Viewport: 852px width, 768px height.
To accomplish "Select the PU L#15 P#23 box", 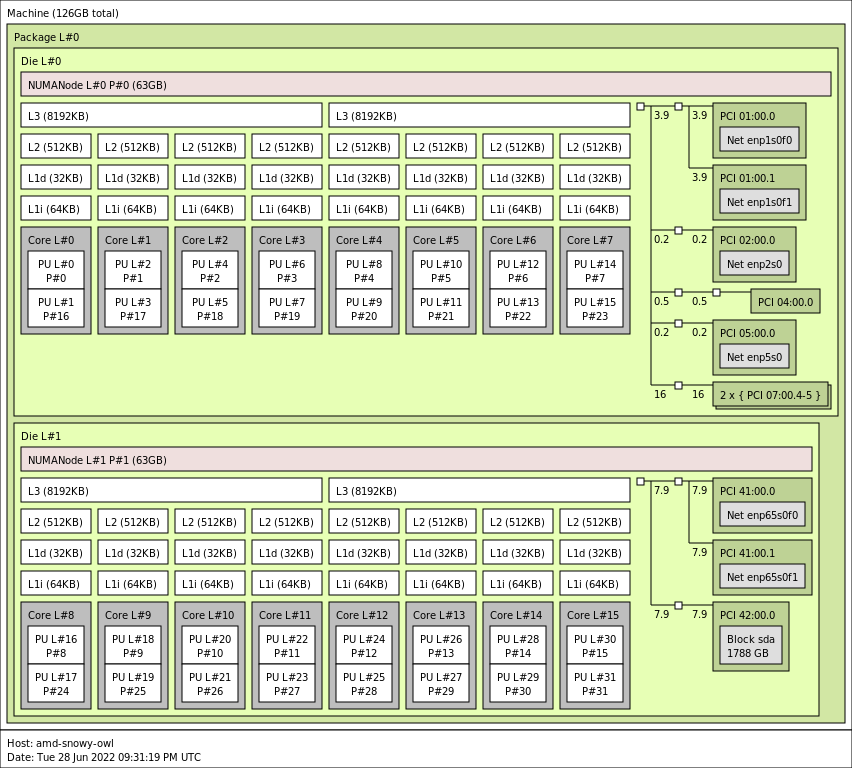I will click(595, 309).
